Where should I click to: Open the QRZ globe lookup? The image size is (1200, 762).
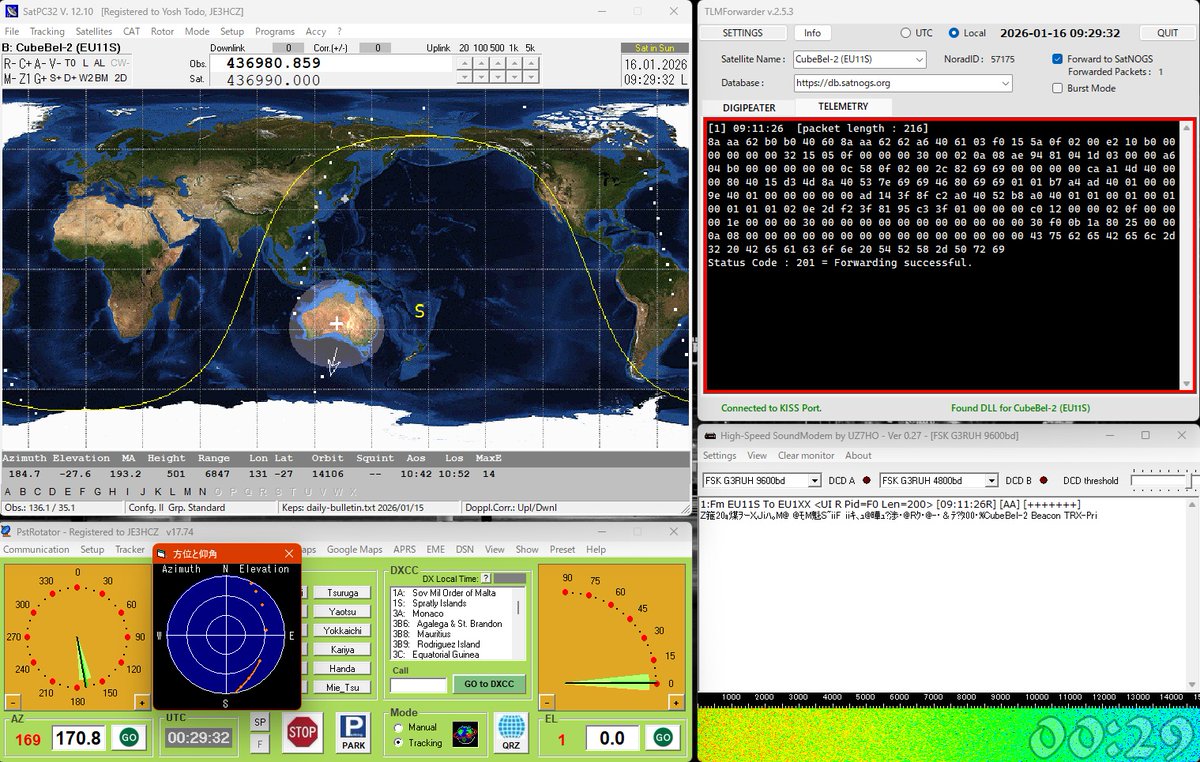tap(511, 732)
